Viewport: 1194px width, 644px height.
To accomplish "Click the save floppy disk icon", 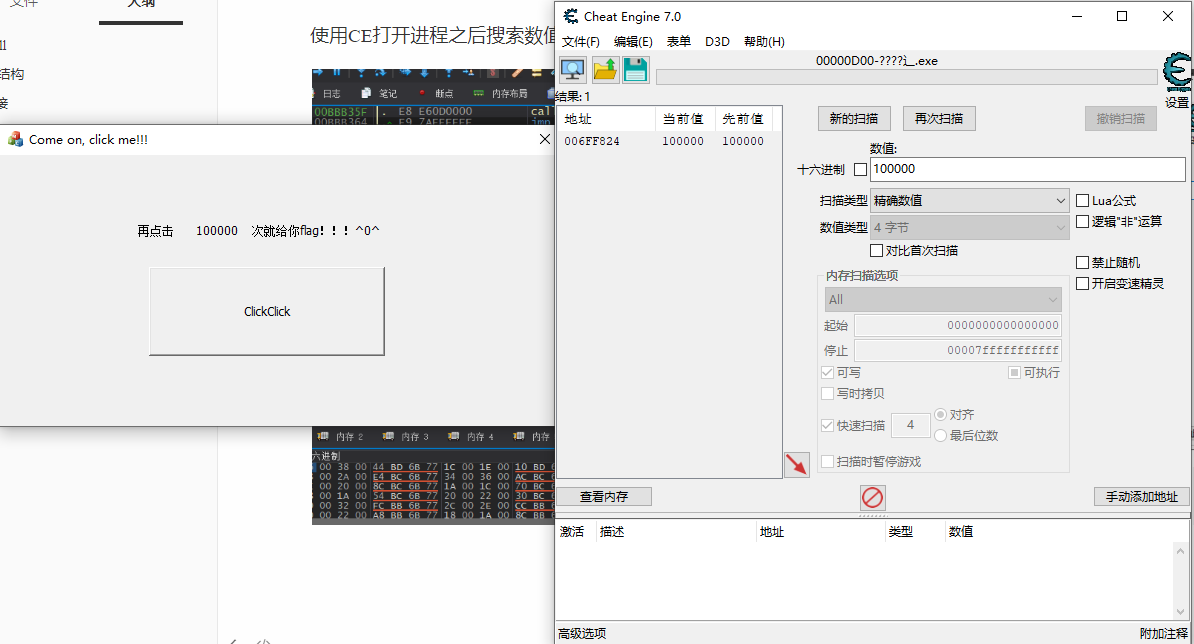I will [636, 70].
